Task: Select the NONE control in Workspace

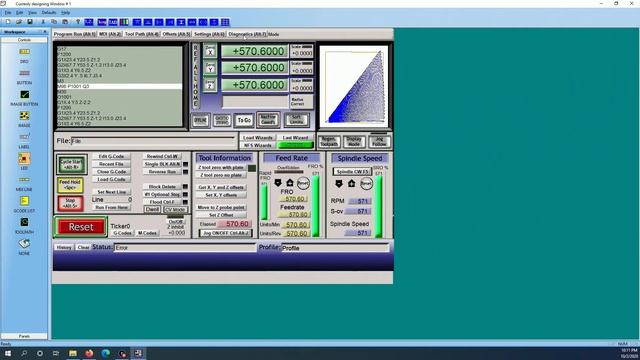Action: [x=24, y=243]
